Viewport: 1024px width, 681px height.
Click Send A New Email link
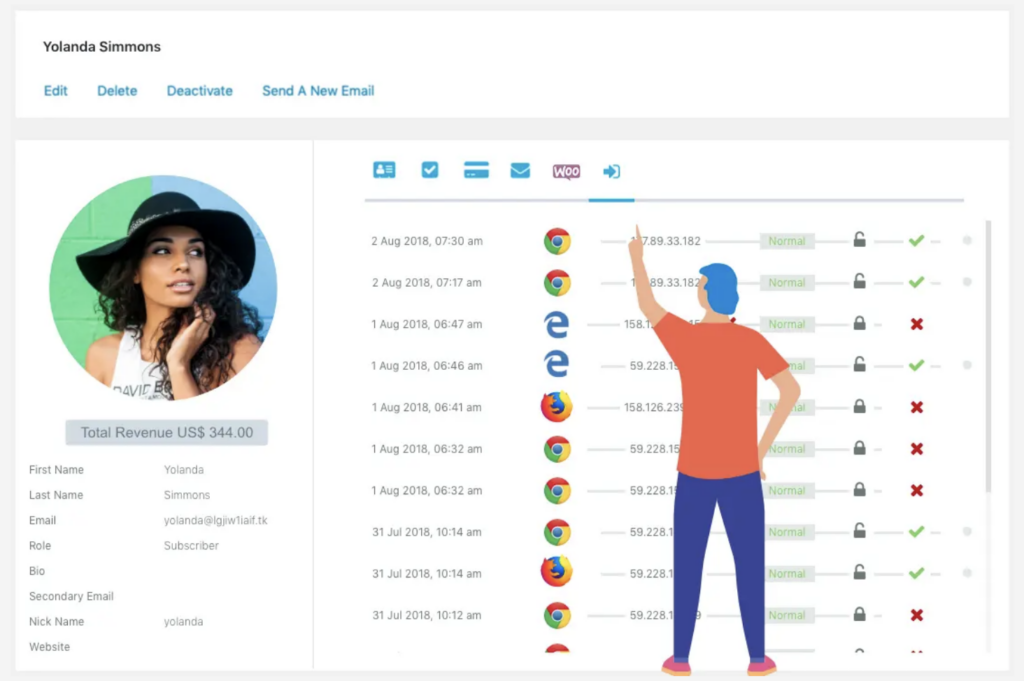click(318, 91)
